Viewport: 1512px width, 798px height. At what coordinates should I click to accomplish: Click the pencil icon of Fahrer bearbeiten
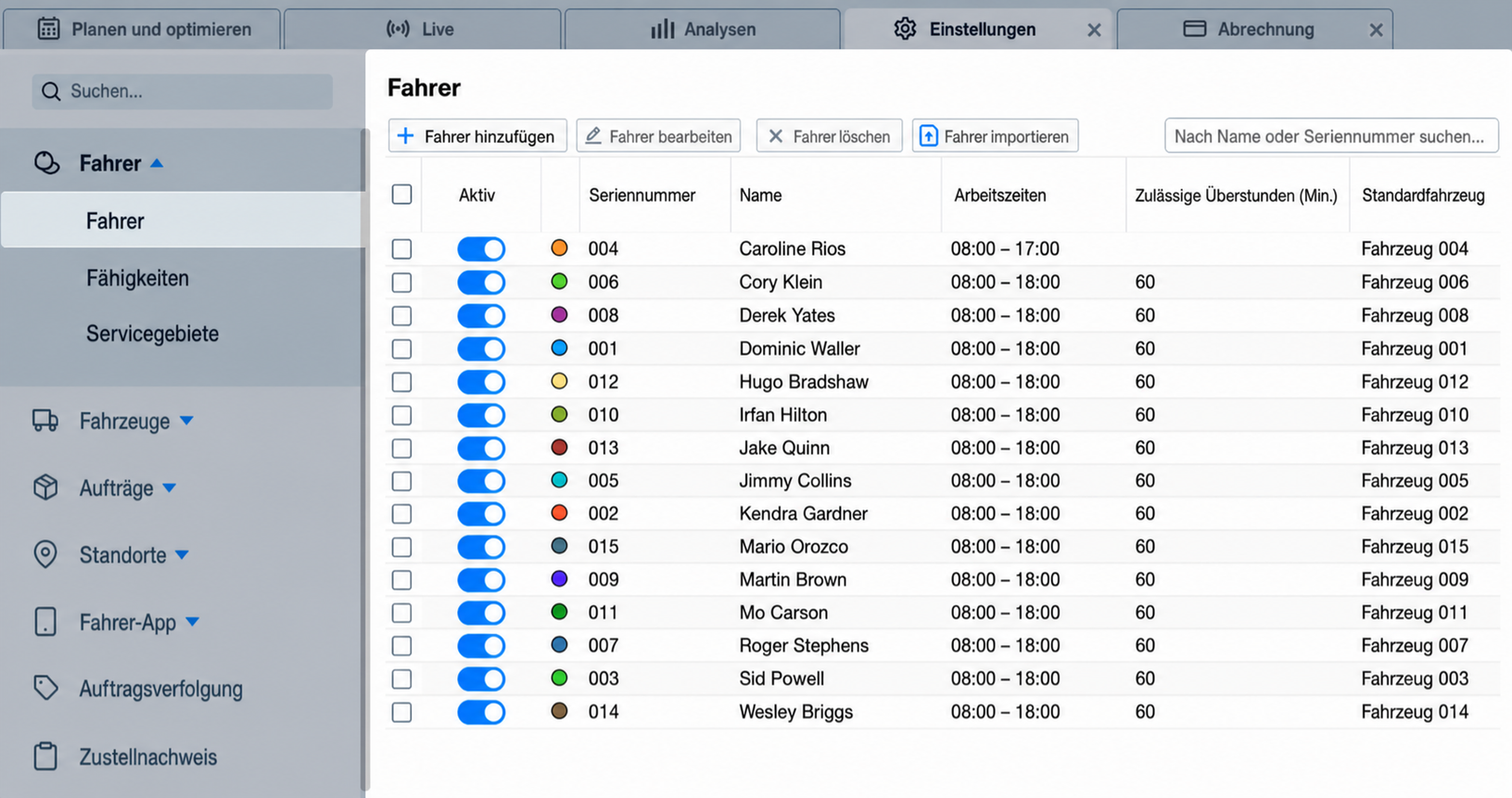[593, 136]
